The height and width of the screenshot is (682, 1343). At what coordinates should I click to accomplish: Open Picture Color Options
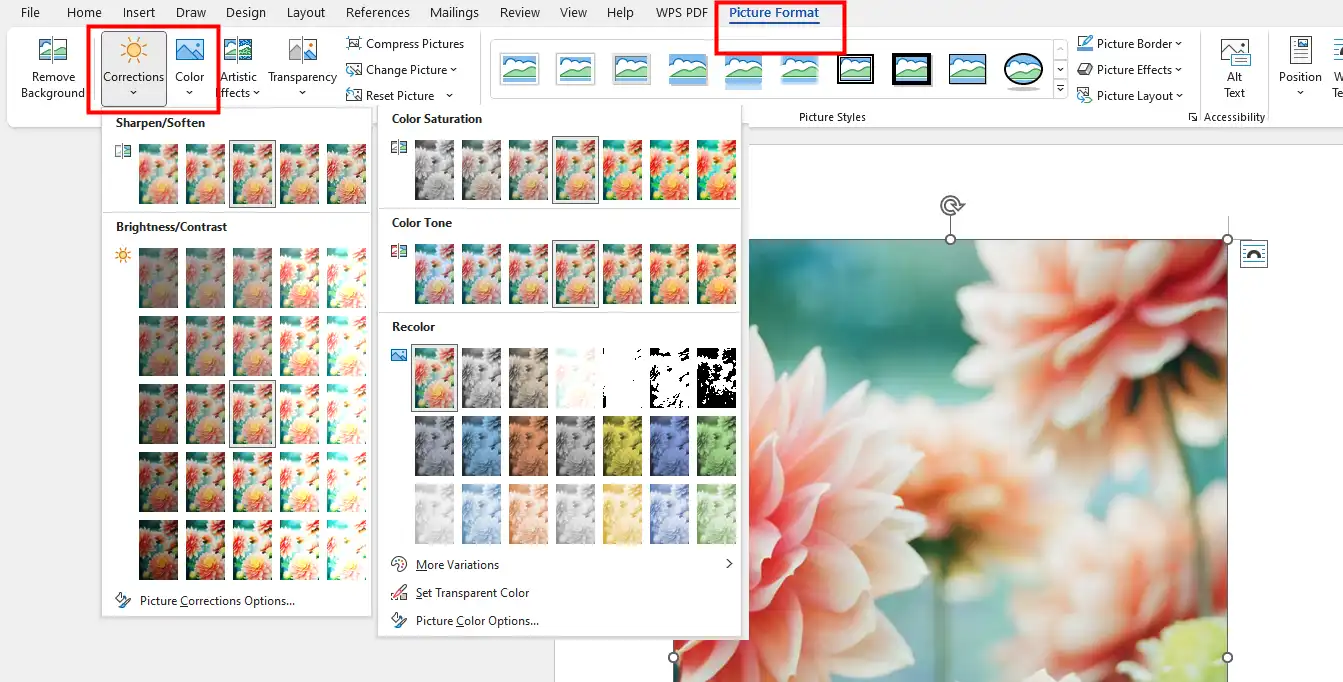476,621
